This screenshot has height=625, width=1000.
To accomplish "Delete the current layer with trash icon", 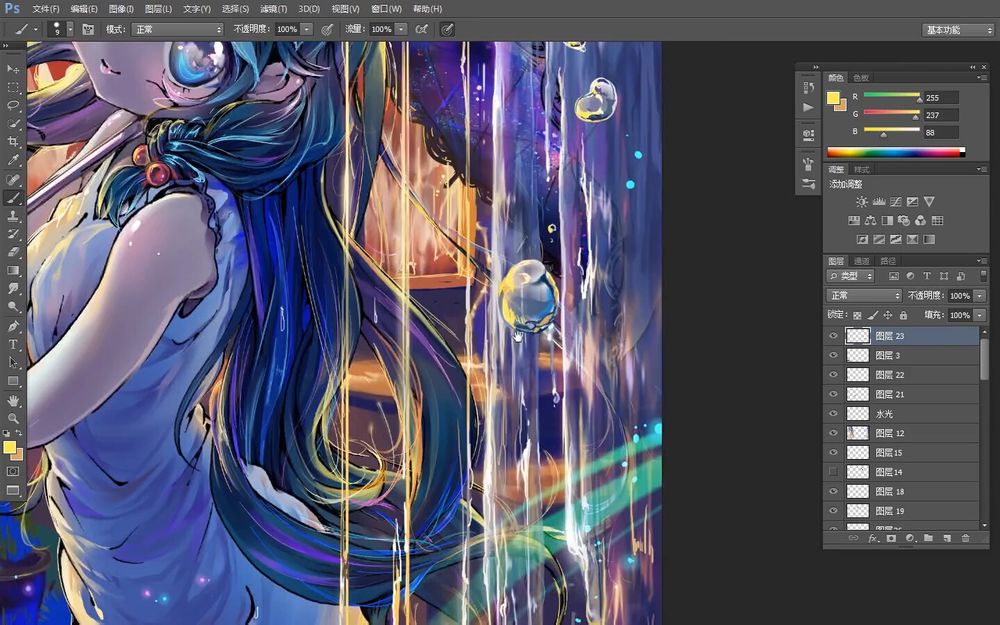I will [966, 538].
